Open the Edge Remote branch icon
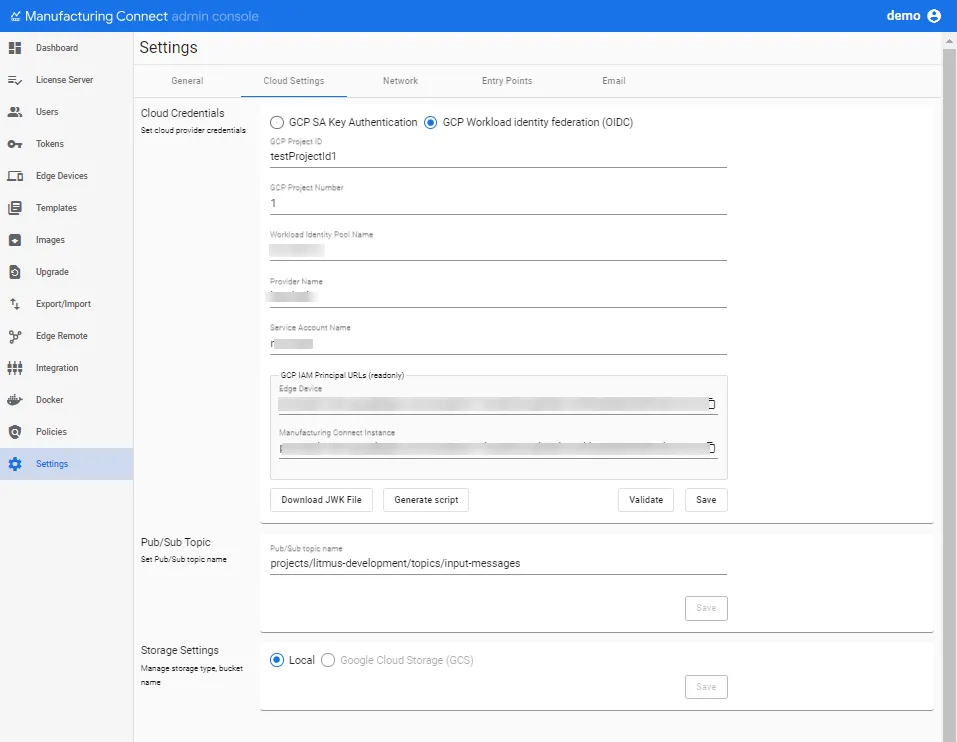 click(15, 336)
